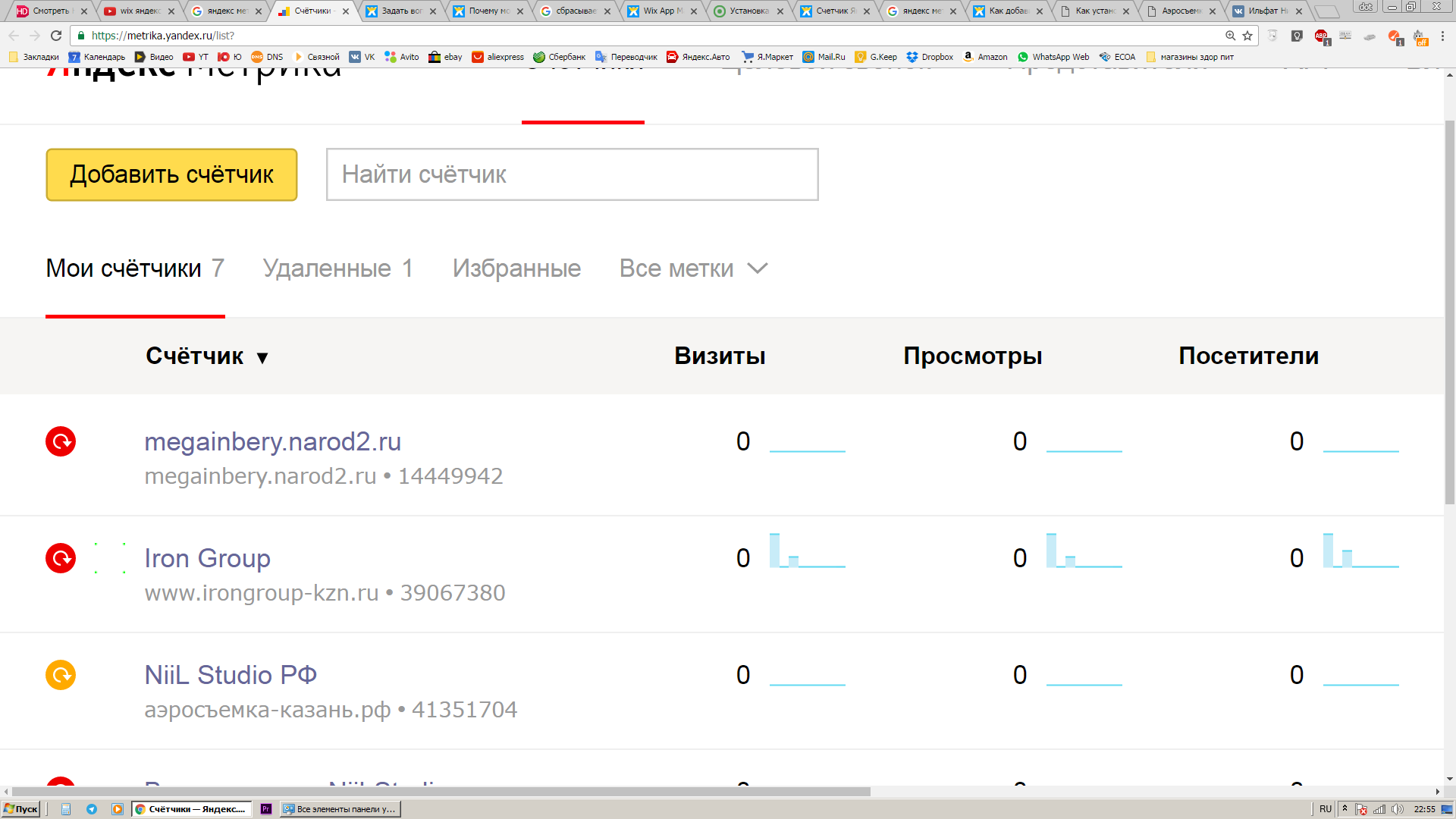The width and height of the screenshot is (1456, 819).
Task: Click the Добавить счётчик button
Action: point(171,174)
